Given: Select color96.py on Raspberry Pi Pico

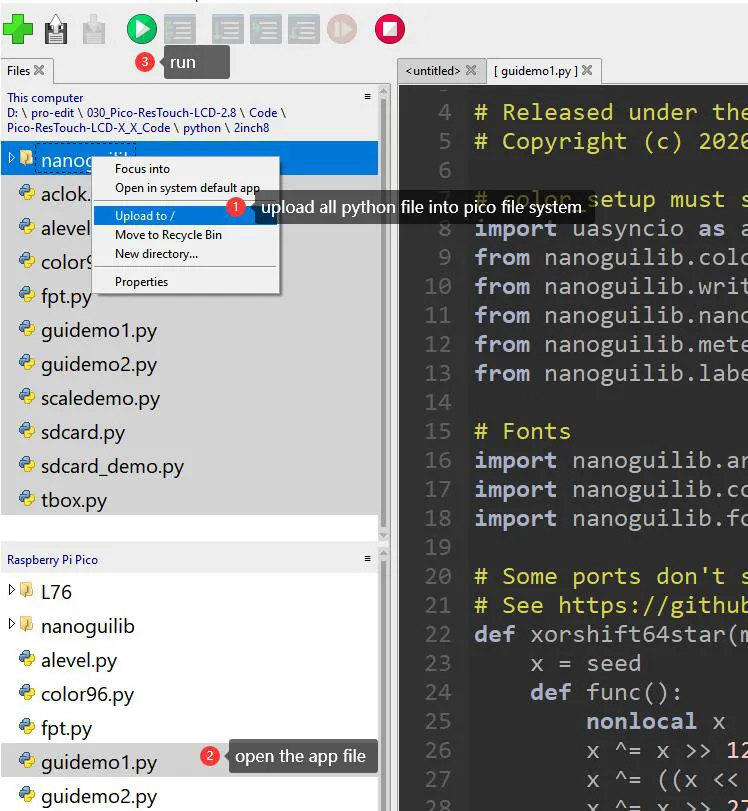Looking at the screenshot, I should pyautogui.click(x=87, y=694).
